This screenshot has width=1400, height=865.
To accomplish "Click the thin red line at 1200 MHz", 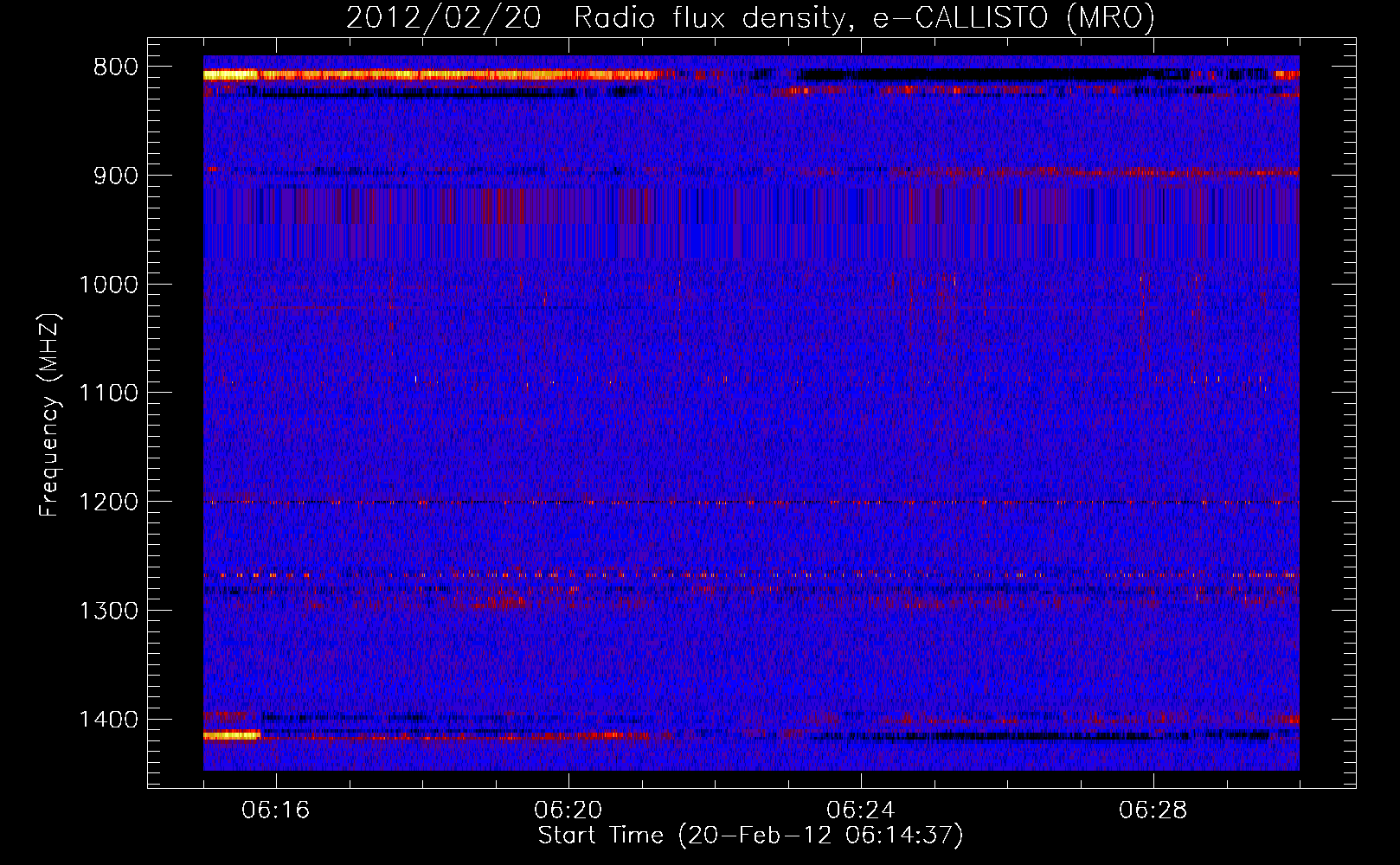I will coord(751,502).
